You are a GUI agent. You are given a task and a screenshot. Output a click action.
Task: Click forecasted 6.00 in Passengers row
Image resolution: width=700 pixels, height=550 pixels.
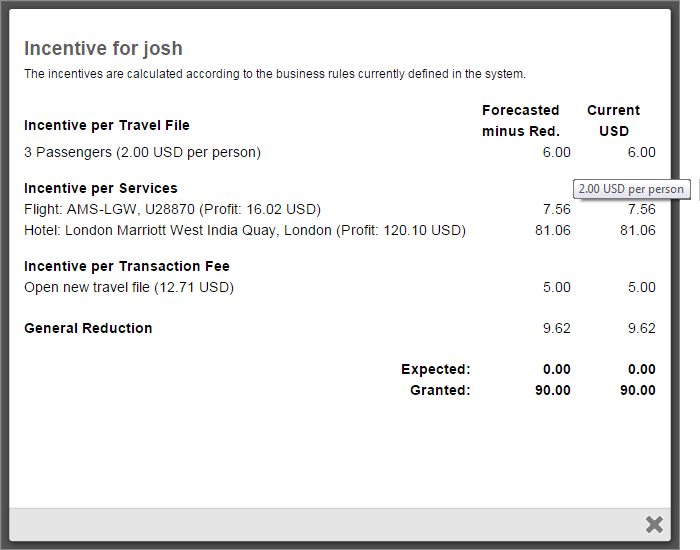pos(556,152)
